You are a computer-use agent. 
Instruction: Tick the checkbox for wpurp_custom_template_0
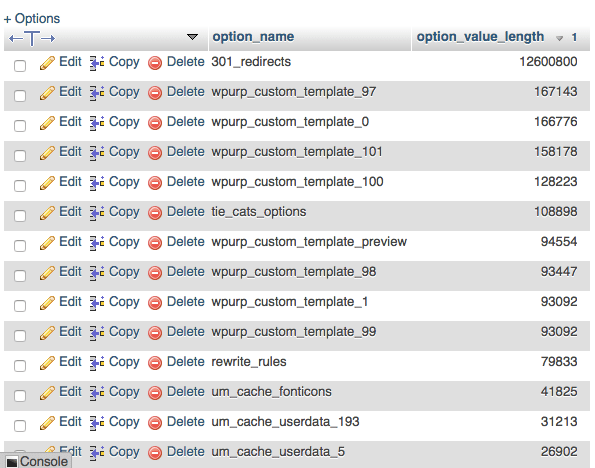click(20, 126)
